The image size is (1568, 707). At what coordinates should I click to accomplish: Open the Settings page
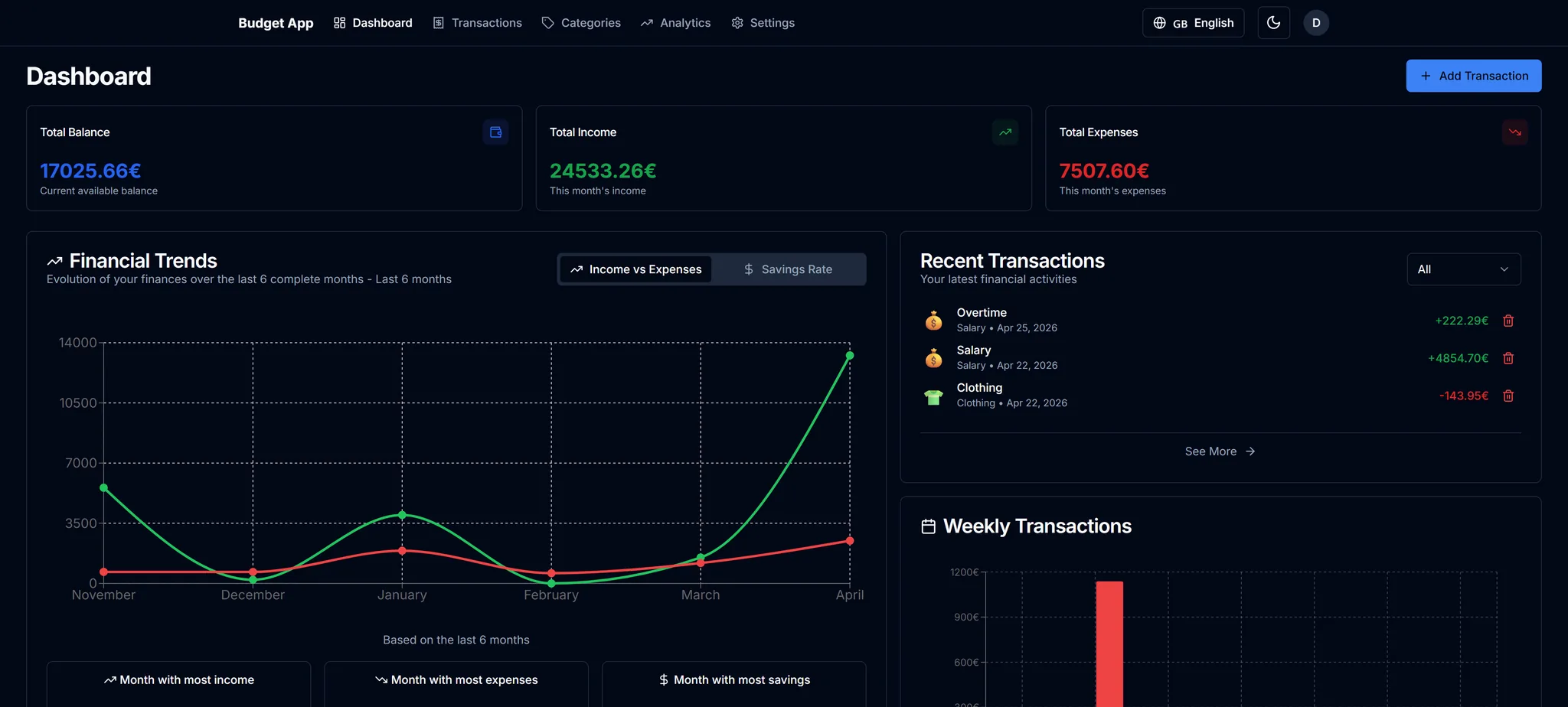coord(763,23)
